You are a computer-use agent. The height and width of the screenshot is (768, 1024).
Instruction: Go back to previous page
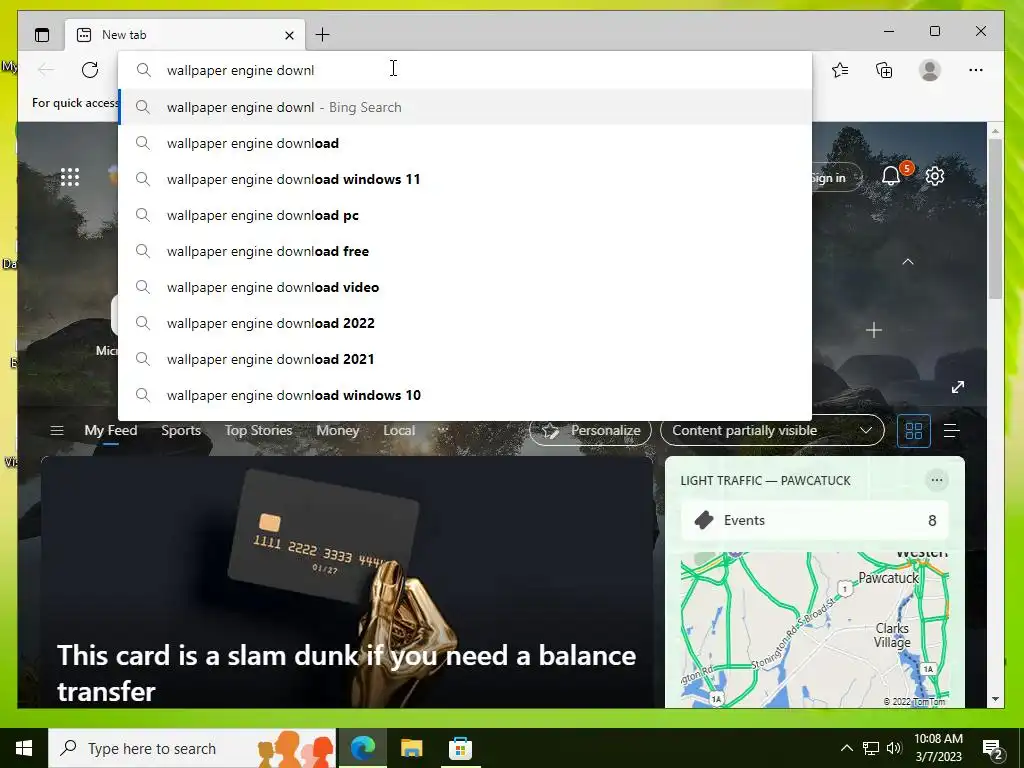pyautogui.click(x=46, y=70)
